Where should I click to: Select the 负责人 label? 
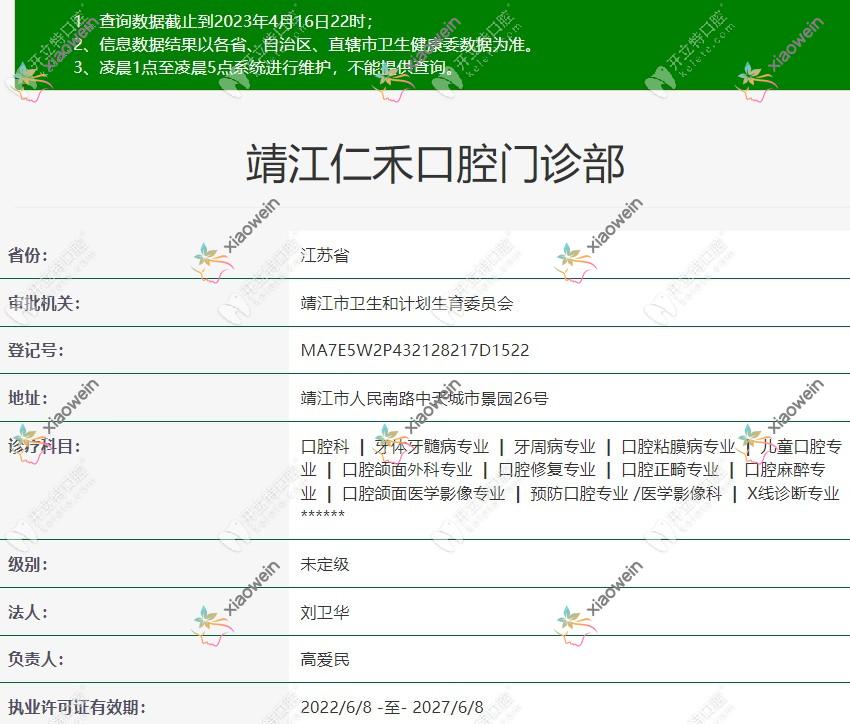tap(36, 660)
